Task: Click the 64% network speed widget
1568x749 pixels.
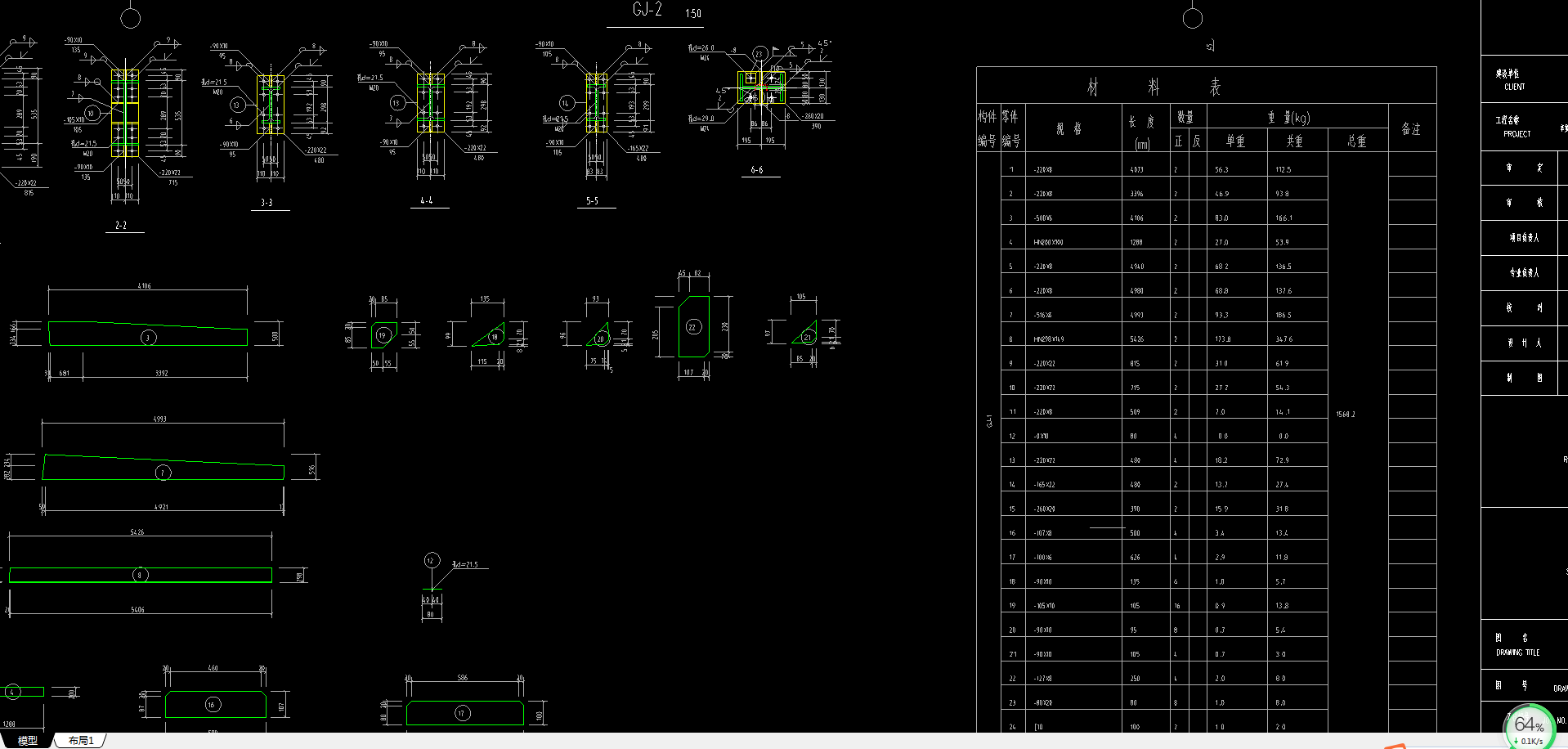Action: pyautogui.click(x=1530, y=728)
